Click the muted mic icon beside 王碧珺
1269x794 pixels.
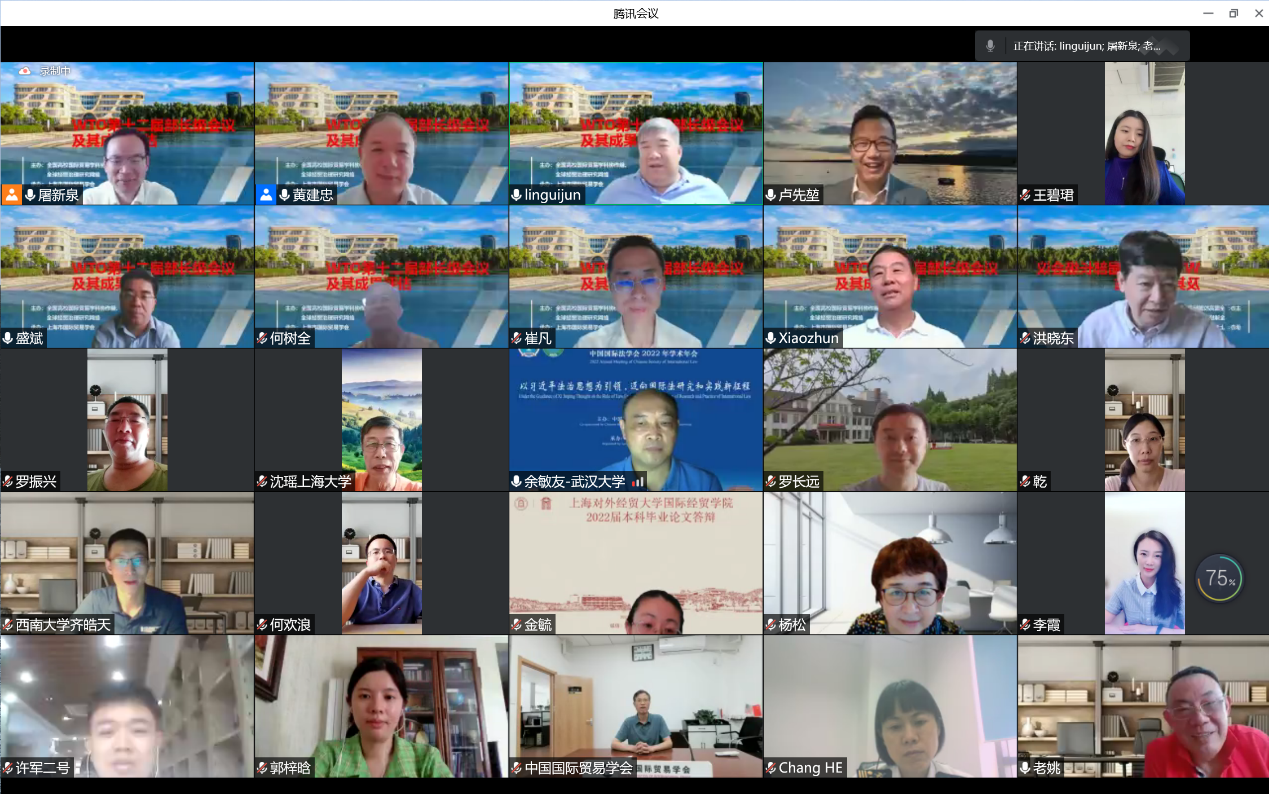click(x=1026, y=195)
